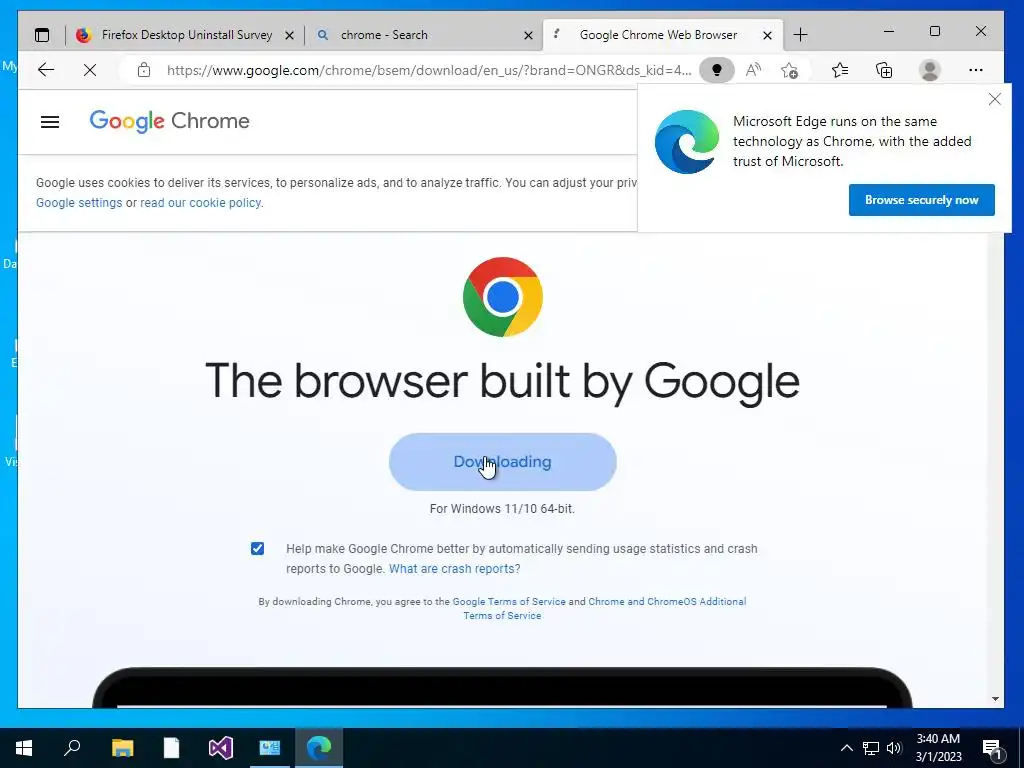Open Google settings link

pyautogui.click(x=79, y=202)
